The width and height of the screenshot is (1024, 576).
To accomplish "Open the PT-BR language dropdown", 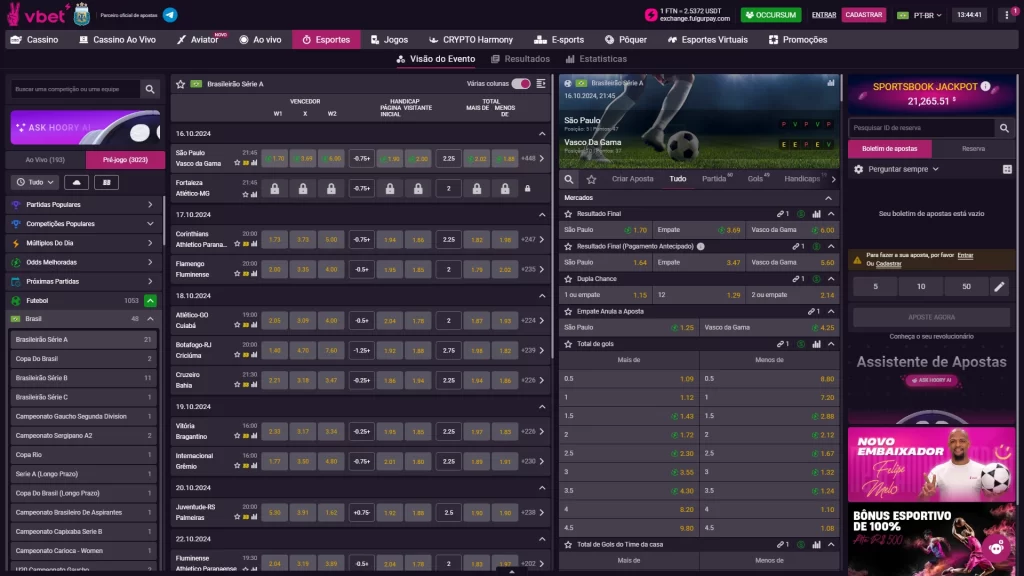I will point(920,15).
